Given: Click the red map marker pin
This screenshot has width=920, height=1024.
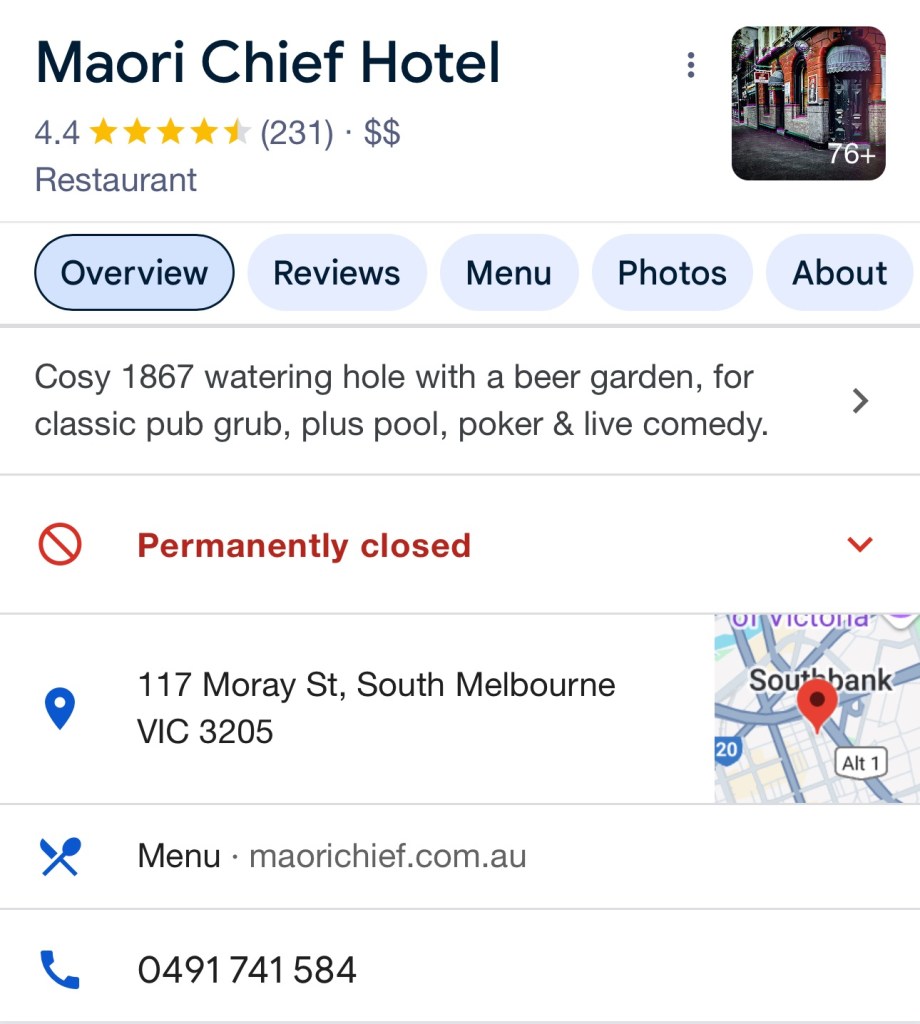Looking at the screenshot, I should pyautogui.click(x=817, y=702).
